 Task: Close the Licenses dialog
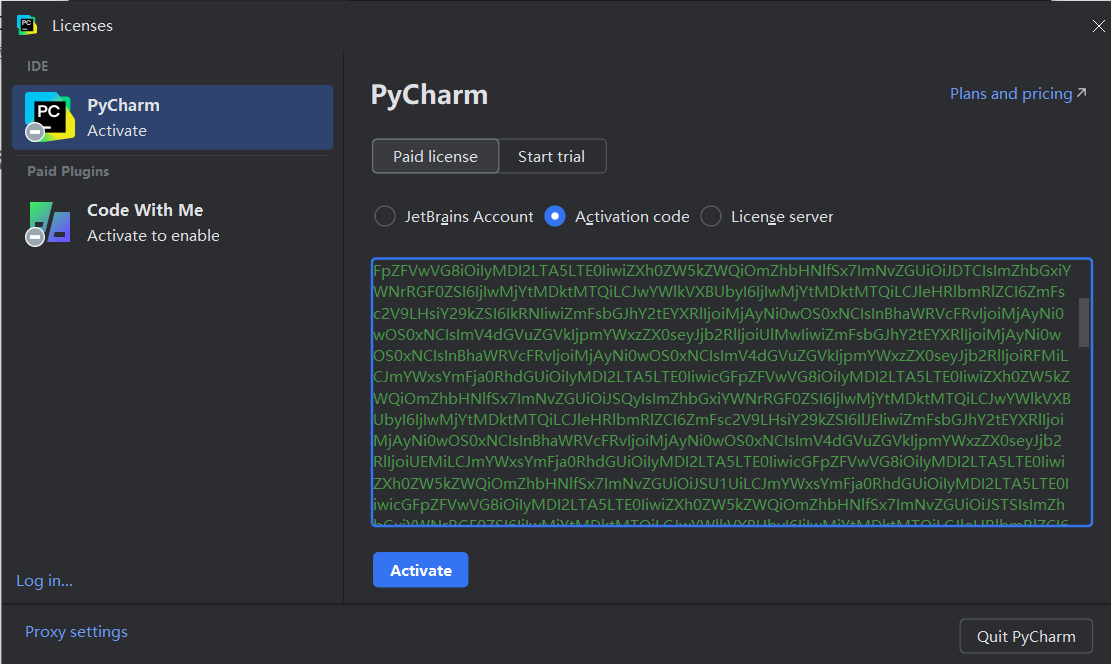pyautogui.click(x=1098, y=26)
